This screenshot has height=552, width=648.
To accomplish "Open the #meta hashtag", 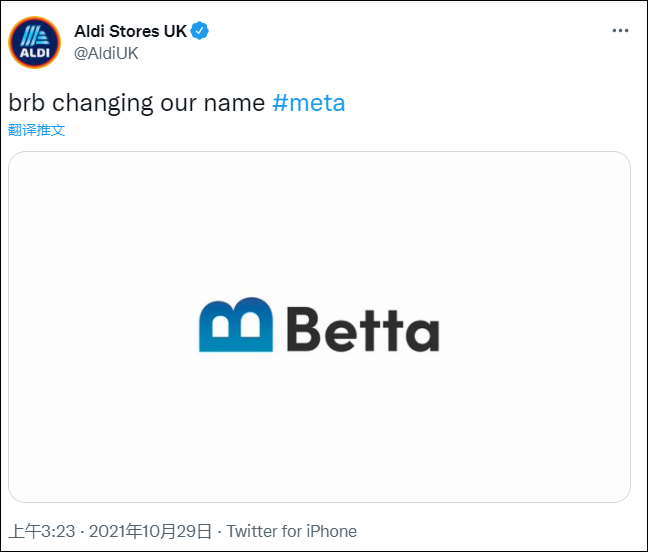I will point(308,103).
